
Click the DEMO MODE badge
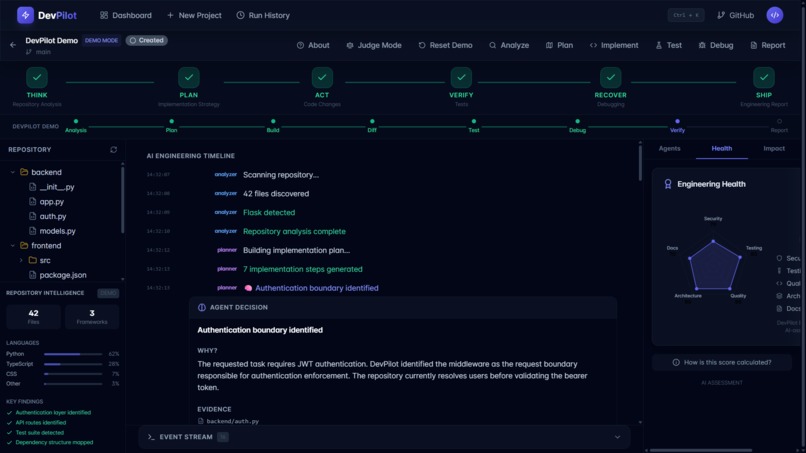click(101, 40)
